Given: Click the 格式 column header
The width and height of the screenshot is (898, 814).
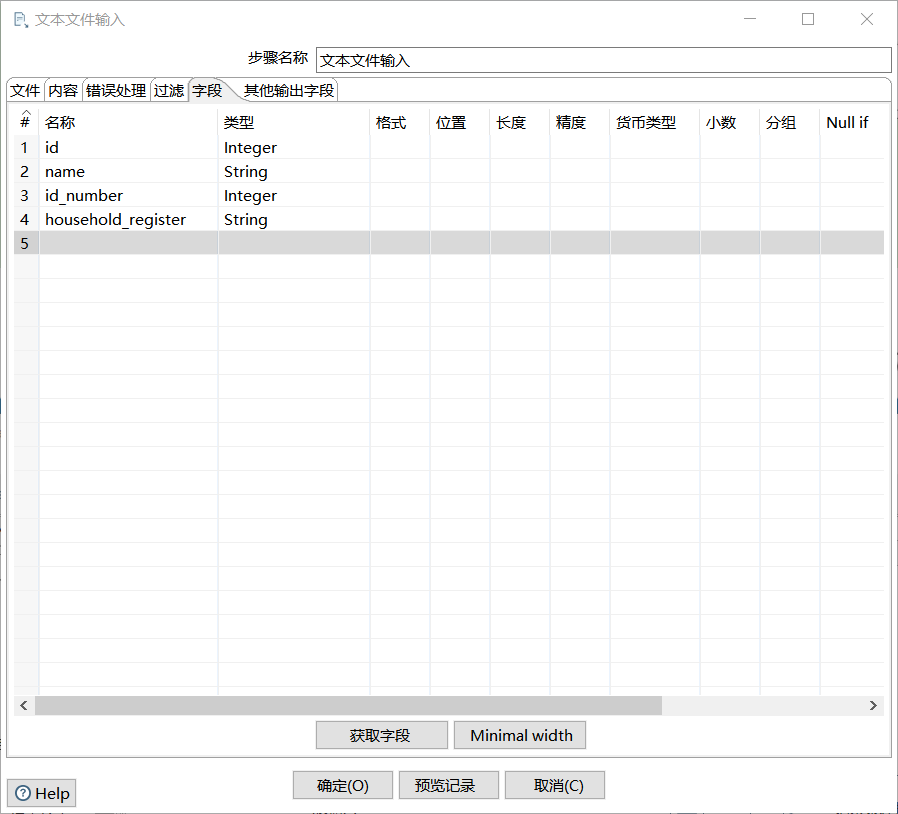Looking at the screenshot, I should point(400,122).
